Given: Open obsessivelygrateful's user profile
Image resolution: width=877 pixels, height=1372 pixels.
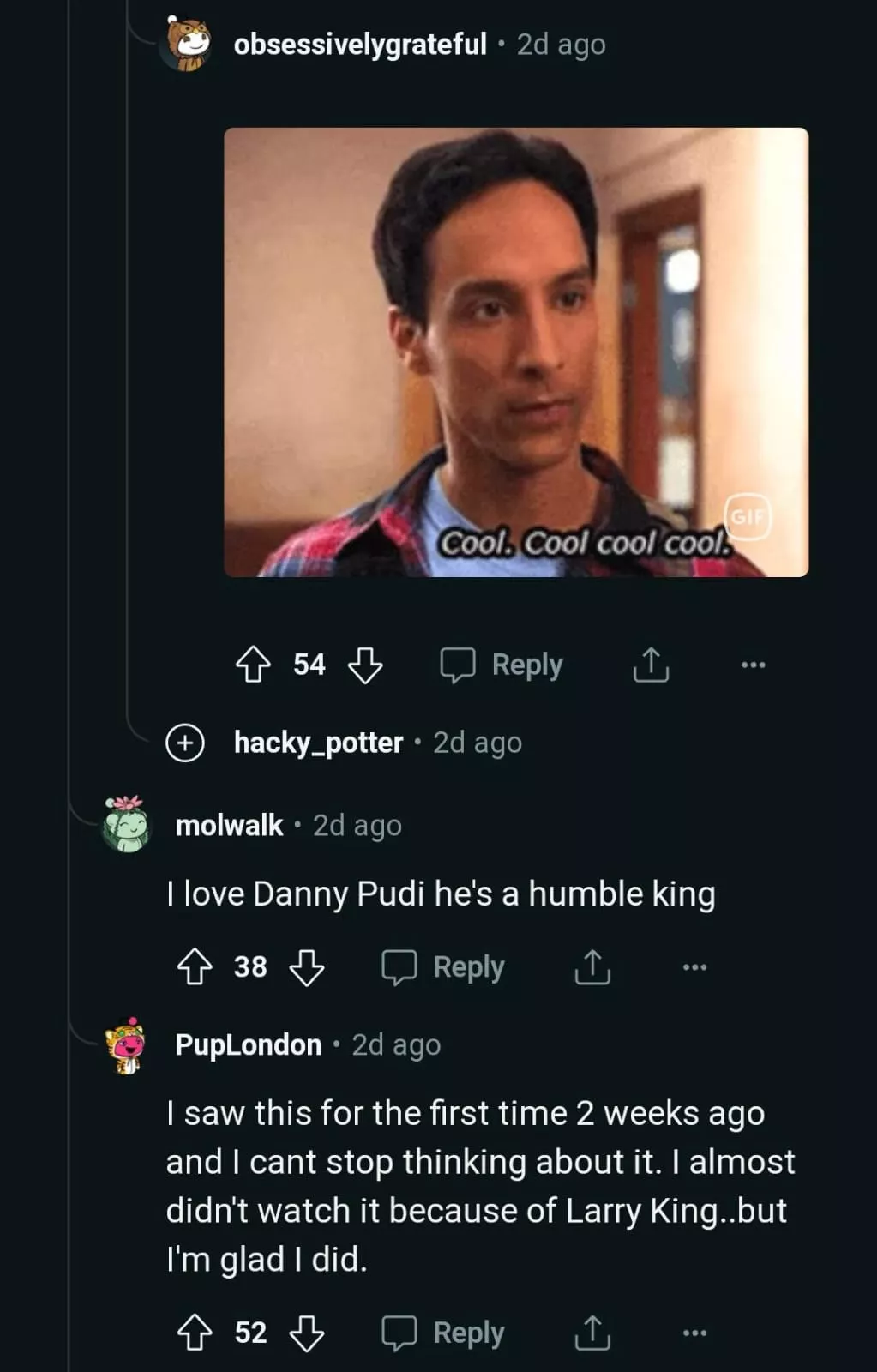Looking at the screenshot, I should (x=359, y=44).
